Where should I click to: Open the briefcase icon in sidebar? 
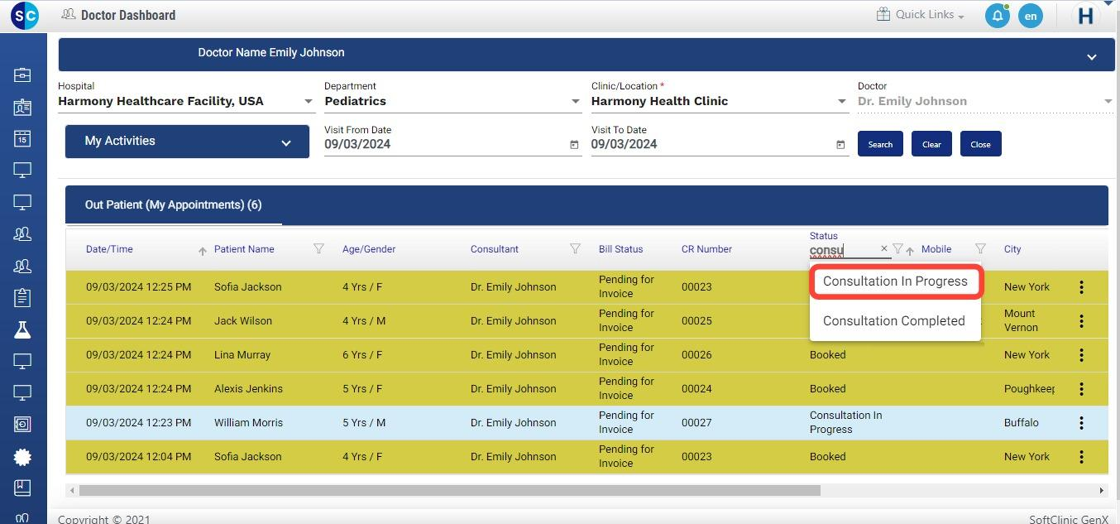coord(22,75)
